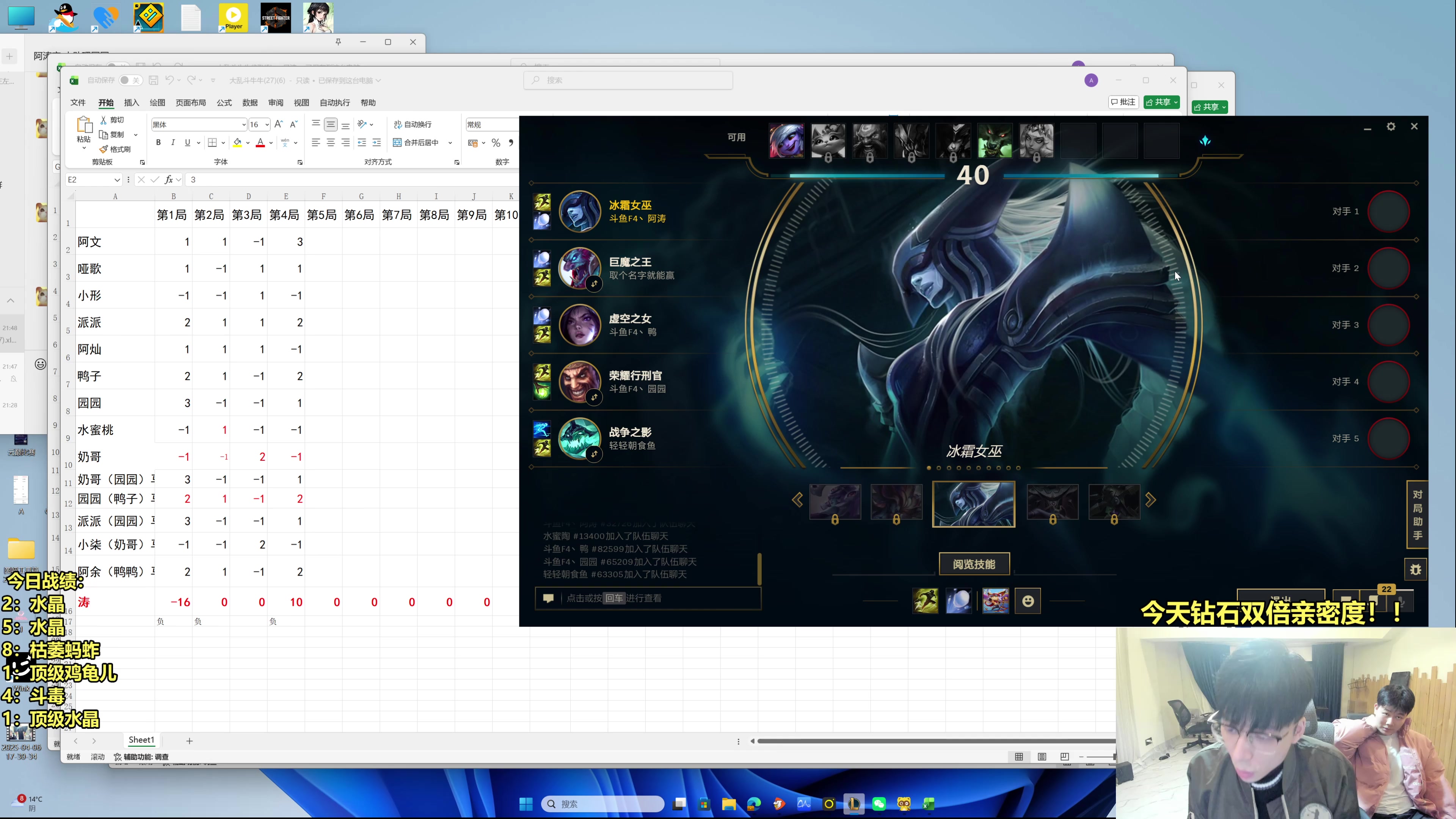Screen dimensions: 1456x819
Task: Click the 阅览技能 button
Action: [974, 564]
